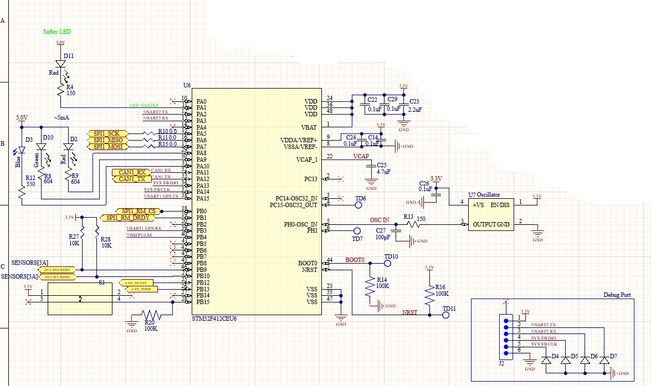Screen dimensions: 651x386
Task: Select resistor R20 100K near GND
Action: coord(151,315)
